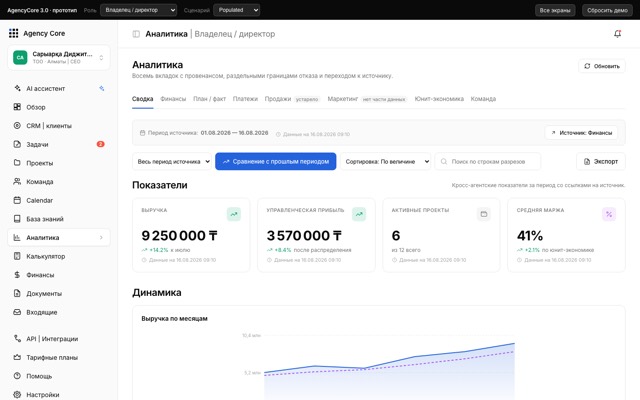Toggle the sidebar panel icon near Аналитика

(x=136, y=34)
